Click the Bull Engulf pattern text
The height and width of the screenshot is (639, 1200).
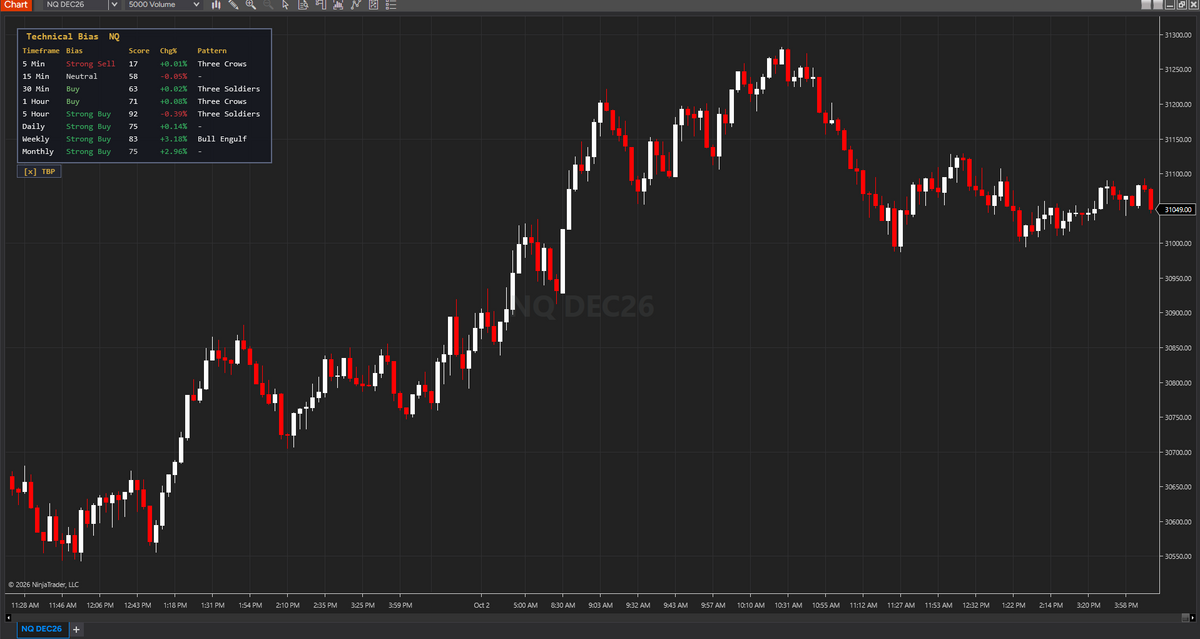(x=222, y=139)
